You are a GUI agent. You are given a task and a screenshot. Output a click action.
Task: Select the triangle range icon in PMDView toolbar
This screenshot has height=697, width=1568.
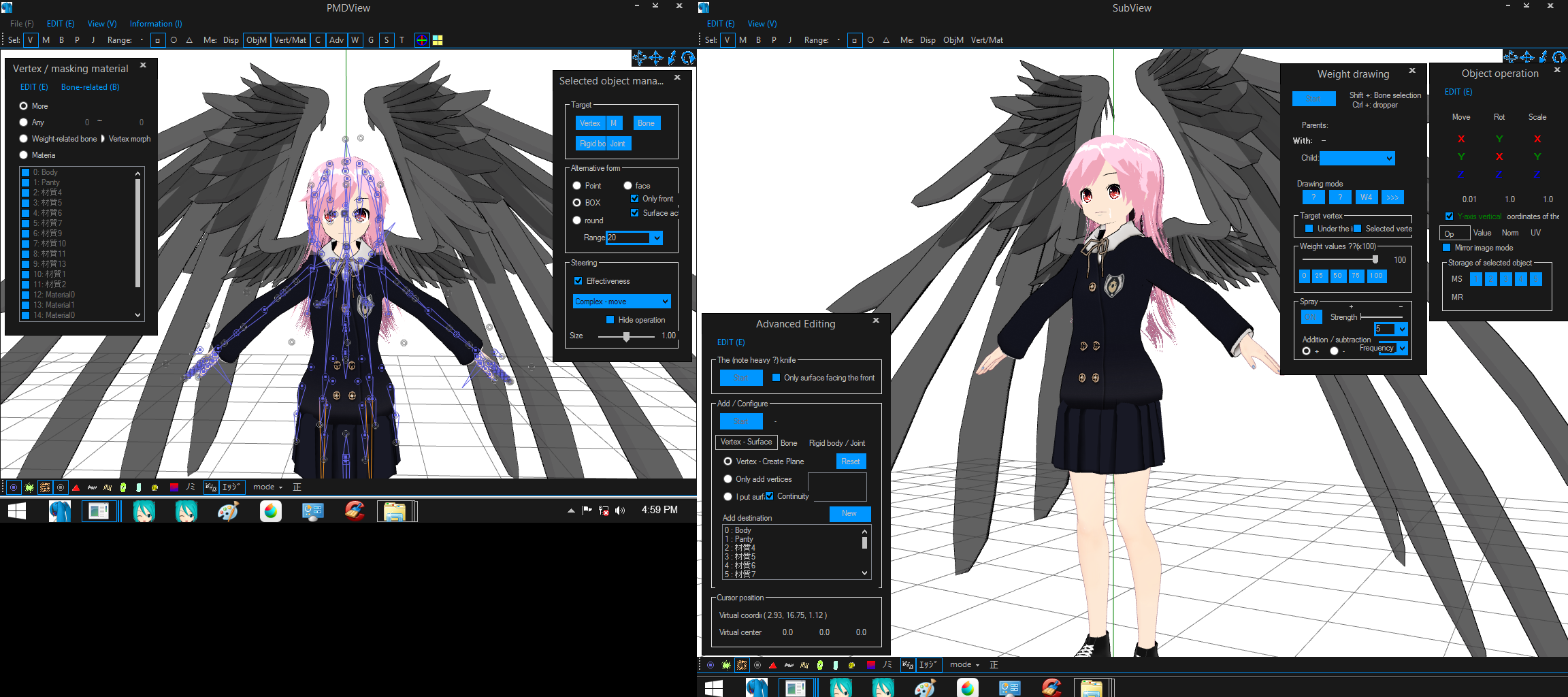[x=189, y=40]
